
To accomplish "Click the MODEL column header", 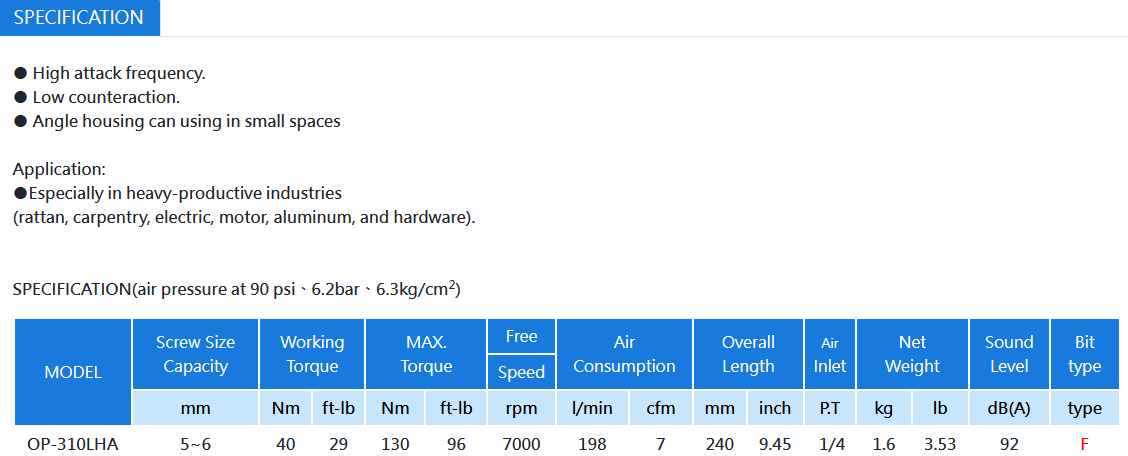I will (73, 372).
